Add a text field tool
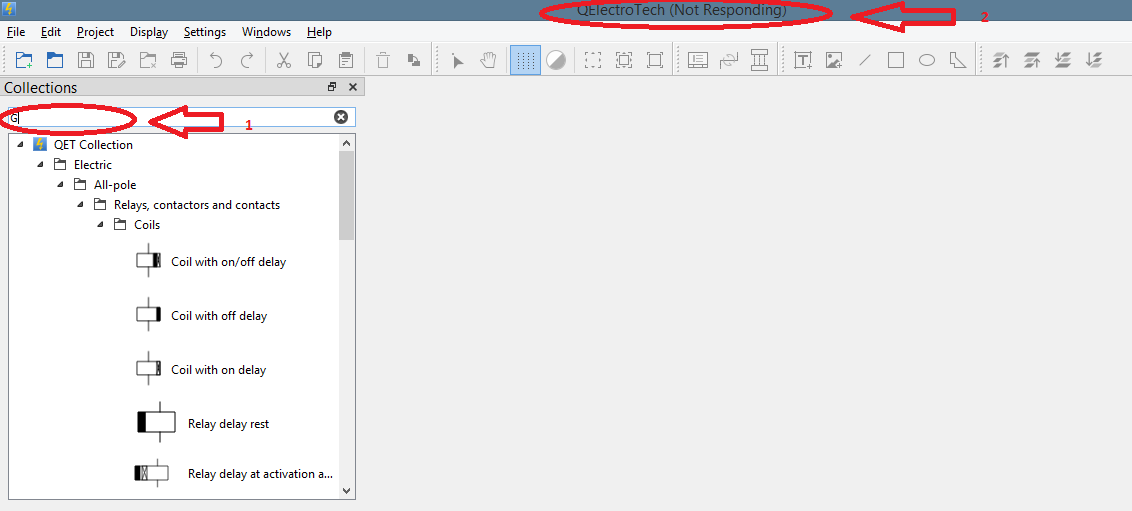Screen dimensions: 1132x511 (803, 60)
